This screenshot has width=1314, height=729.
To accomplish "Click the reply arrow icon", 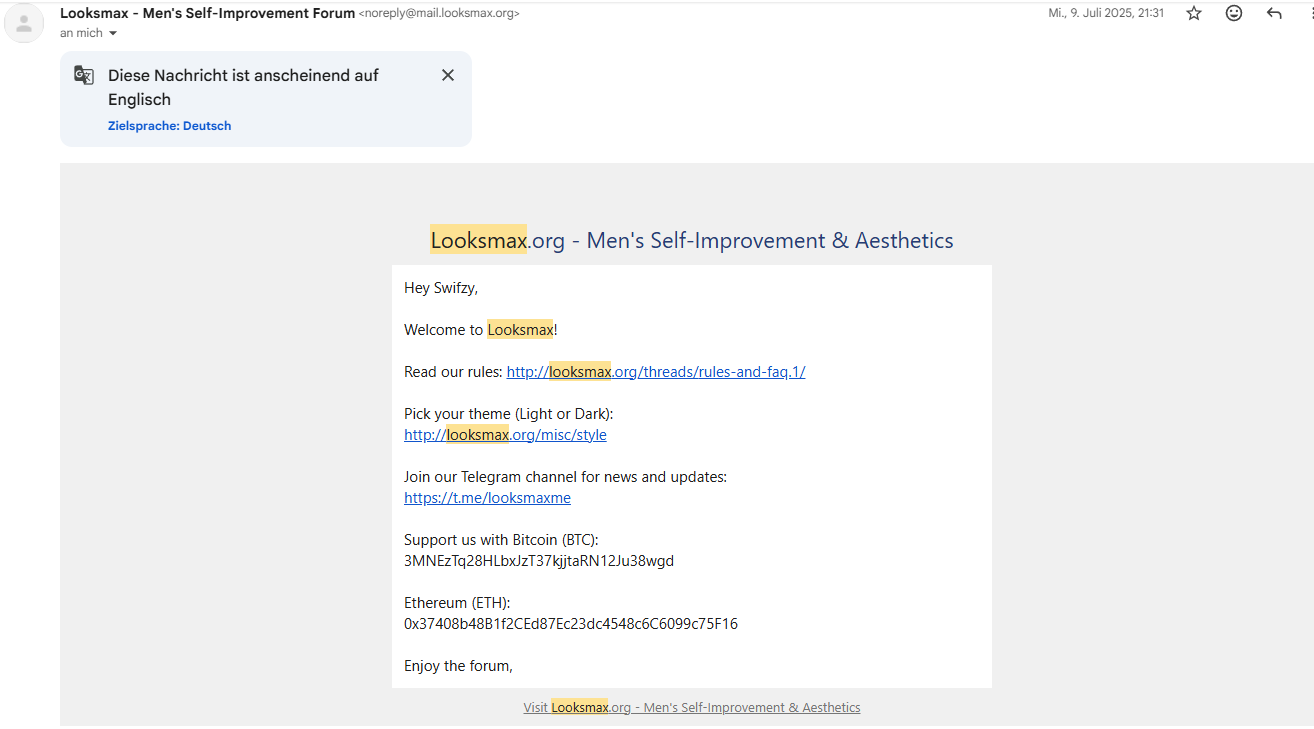I will pos(1274,13).
